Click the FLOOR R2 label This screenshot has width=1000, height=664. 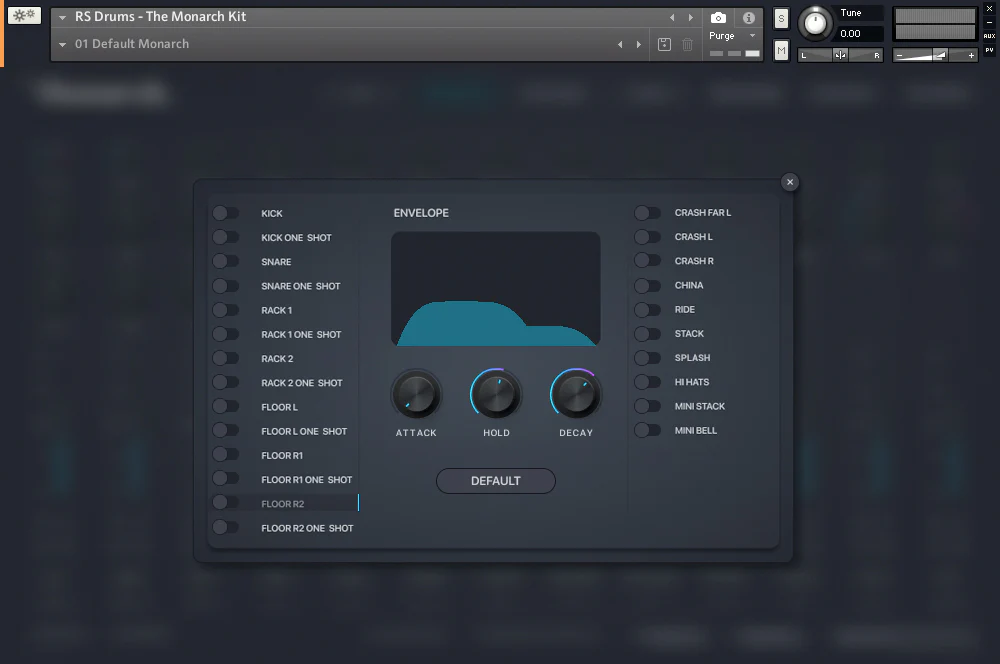[283, 504]
